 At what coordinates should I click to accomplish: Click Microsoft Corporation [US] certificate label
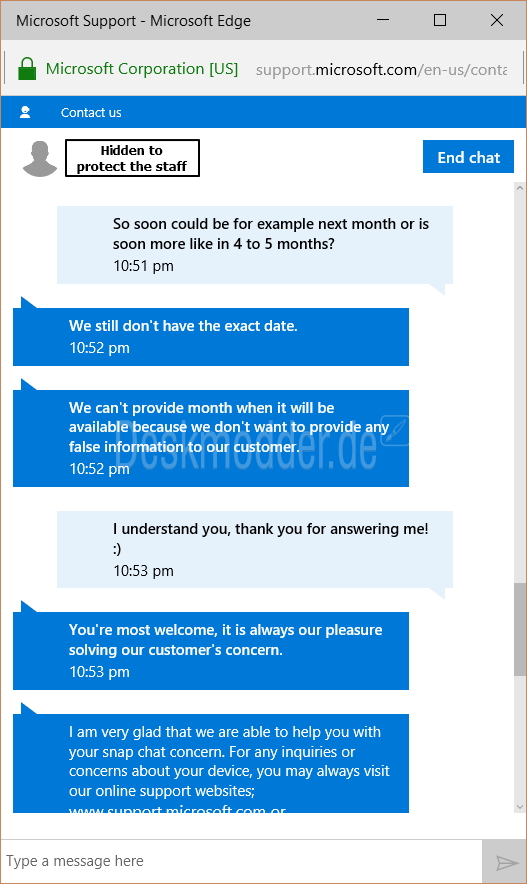142,69
